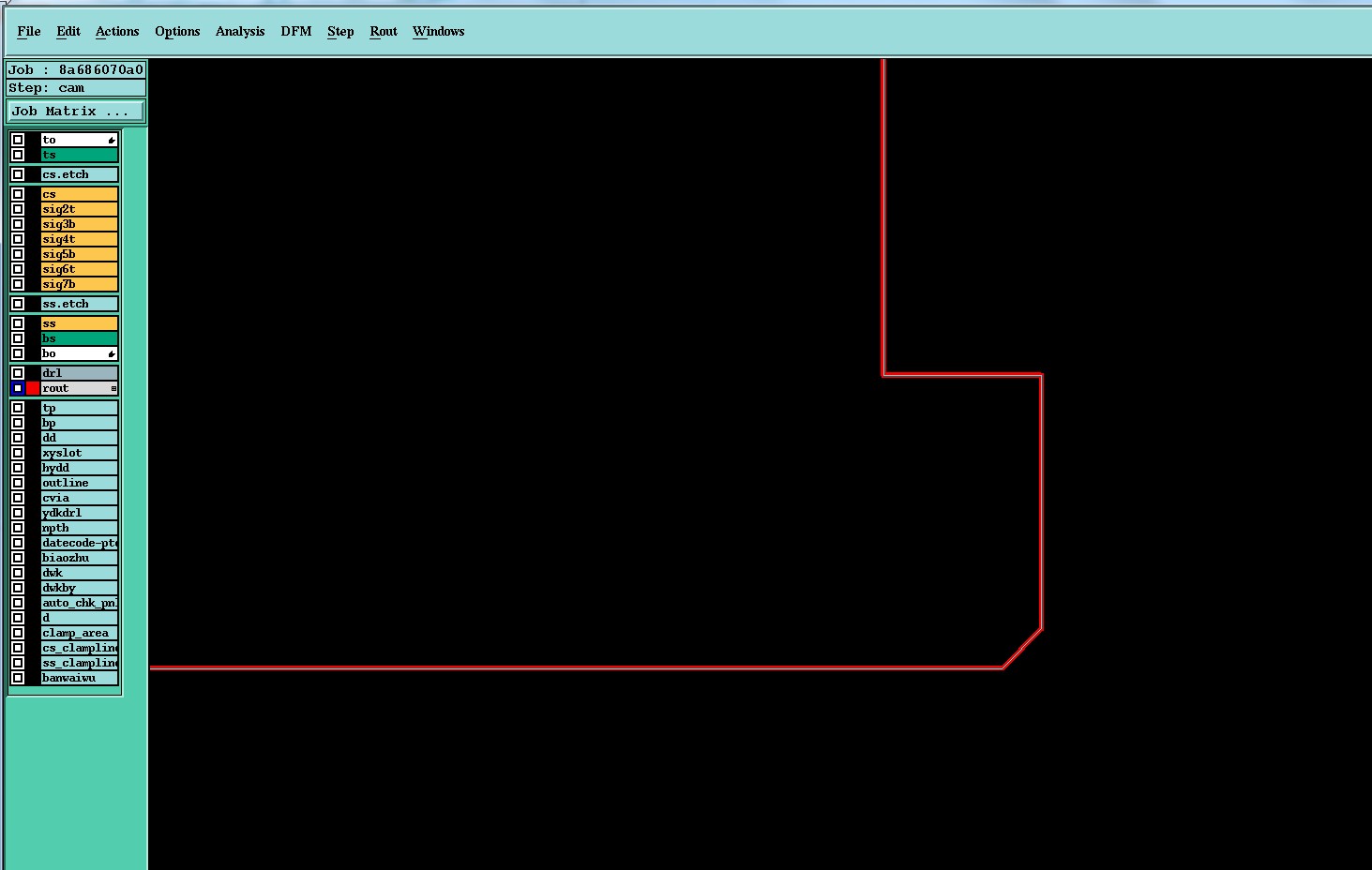
Task: Select the dwkby layer name
Action: 80,588
